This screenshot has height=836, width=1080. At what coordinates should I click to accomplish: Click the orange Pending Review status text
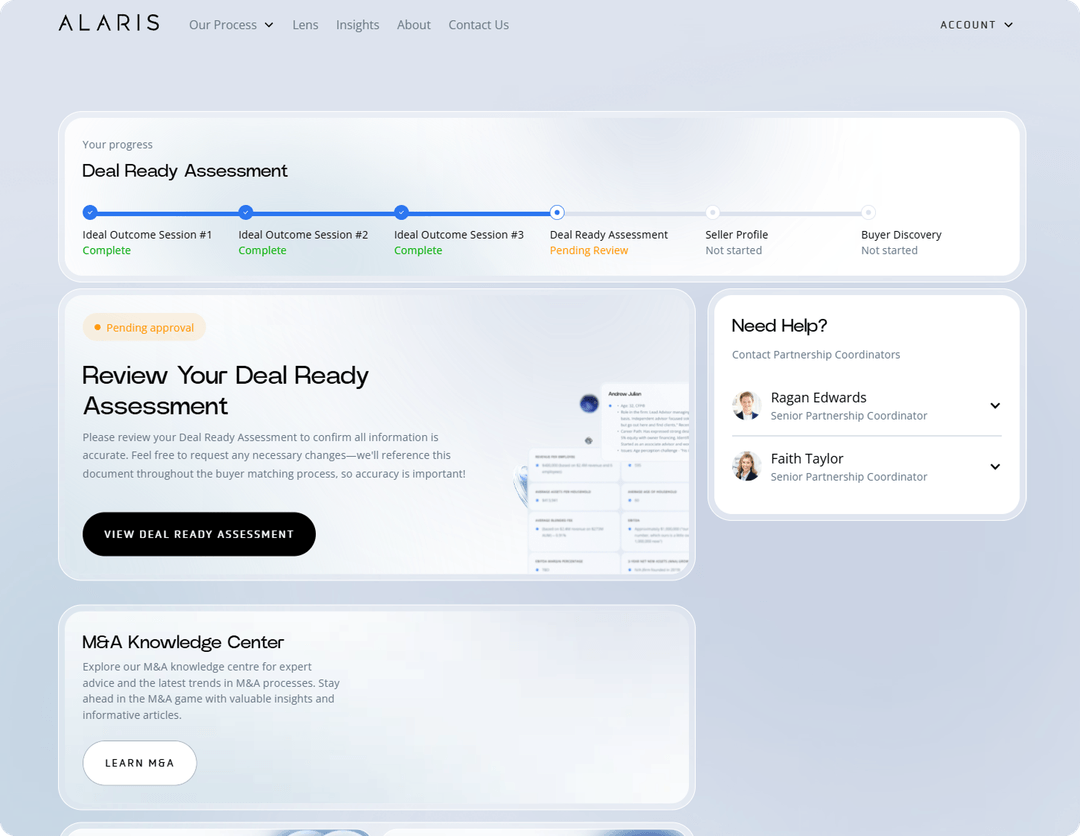[589, 251]
